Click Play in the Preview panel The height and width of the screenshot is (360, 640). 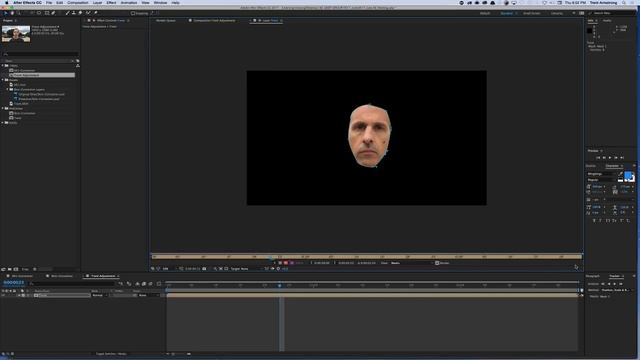click(x=610, y=158)
